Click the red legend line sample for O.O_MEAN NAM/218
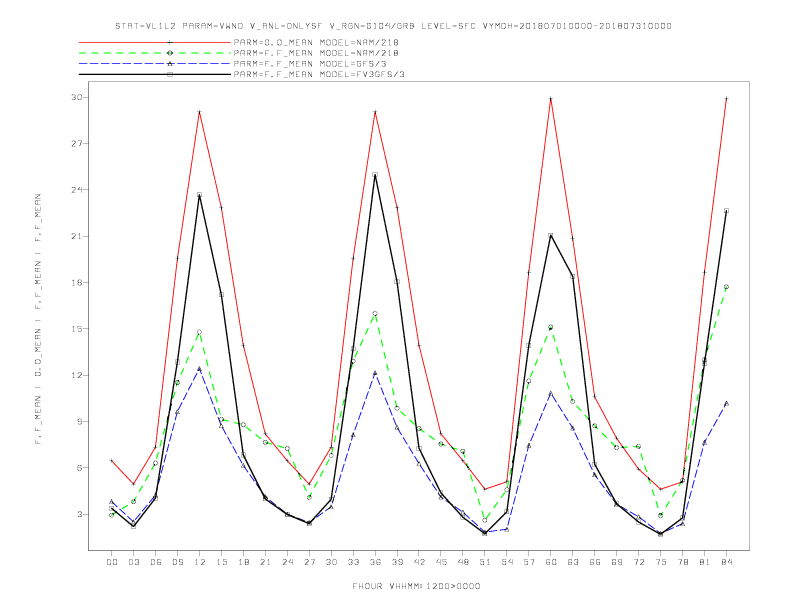Image resolution: width=792 pixels, height=612 pixels. (x=155, y=42)
